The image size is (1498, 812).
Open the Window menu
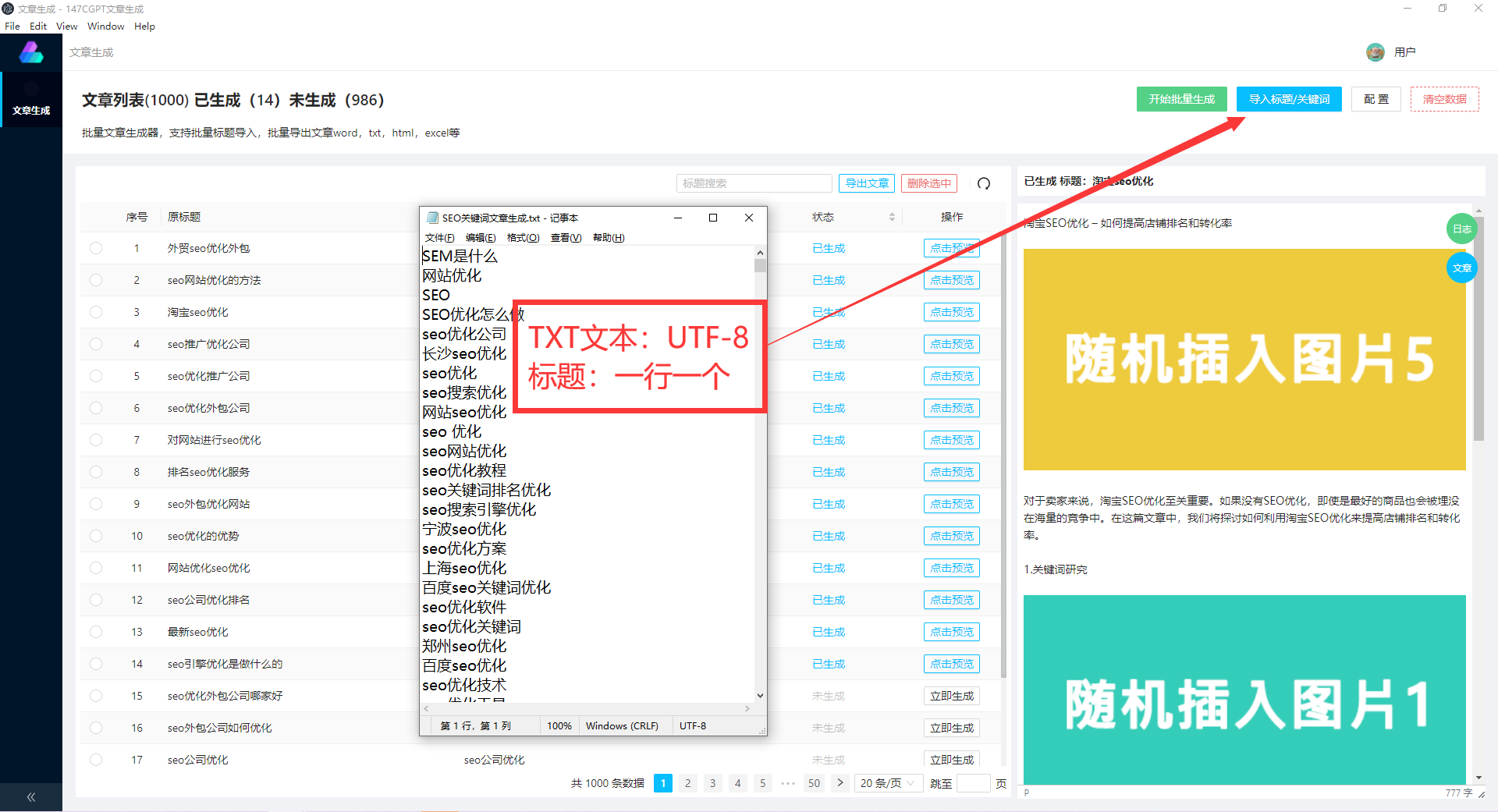(105, 27)
